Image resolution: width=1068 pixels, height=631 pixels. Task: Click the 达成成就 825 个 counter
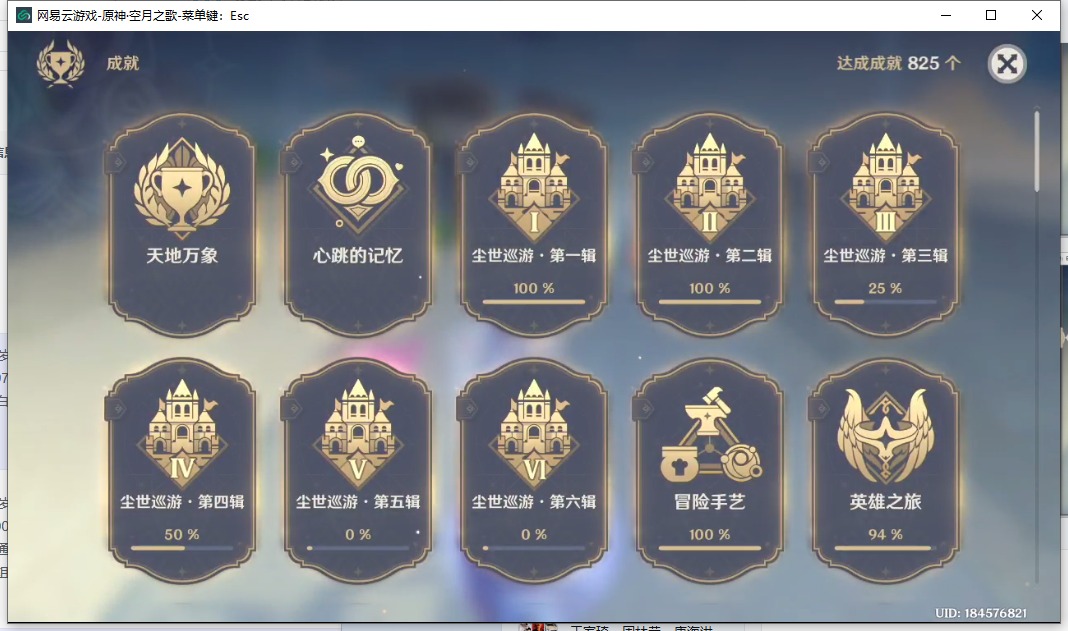898,63
